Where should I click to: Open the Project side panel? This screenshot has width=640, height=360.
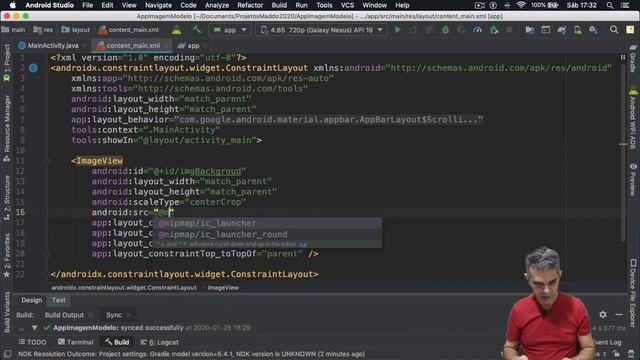[x=7, y=62]
